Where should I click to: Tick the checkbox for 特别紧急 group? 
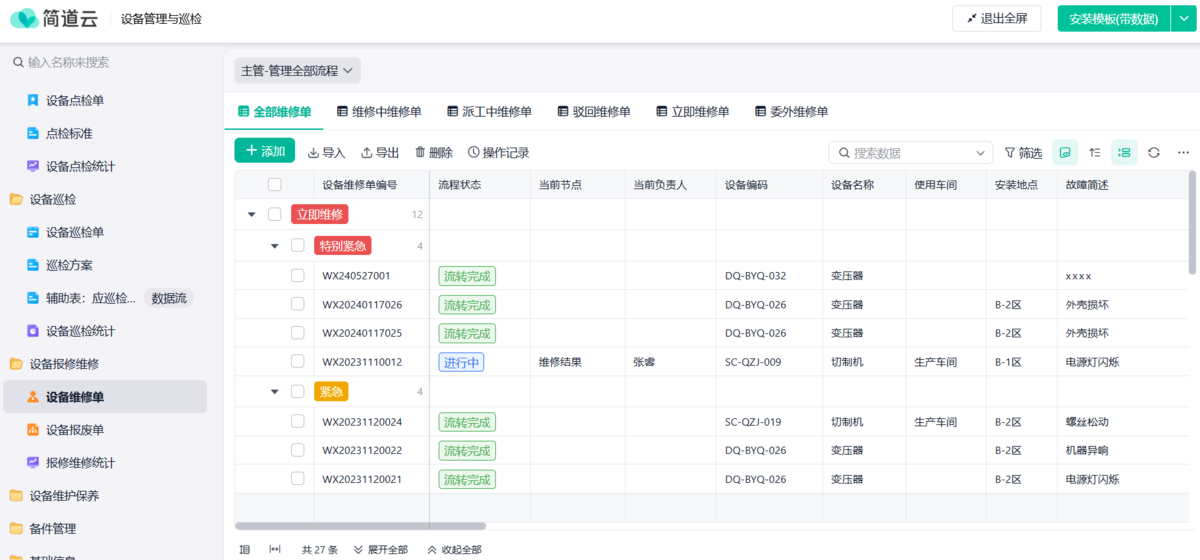[x=297, y=245]
